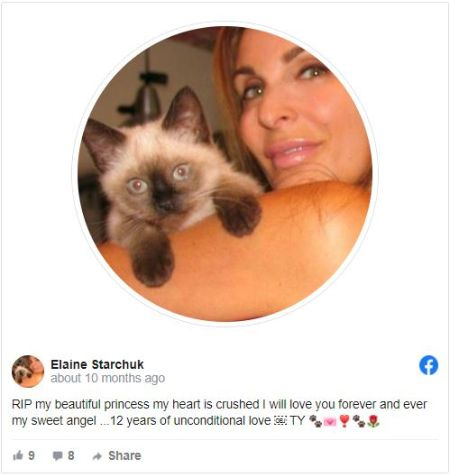
Task: Click the second paw prints emoji
Action: (359, 421)
